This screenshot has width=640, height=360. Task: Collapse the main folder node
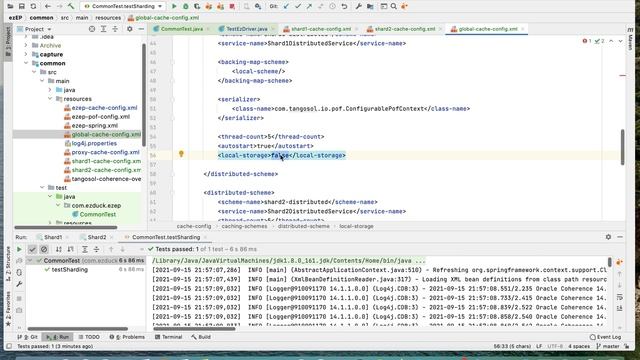click(42, 81)
